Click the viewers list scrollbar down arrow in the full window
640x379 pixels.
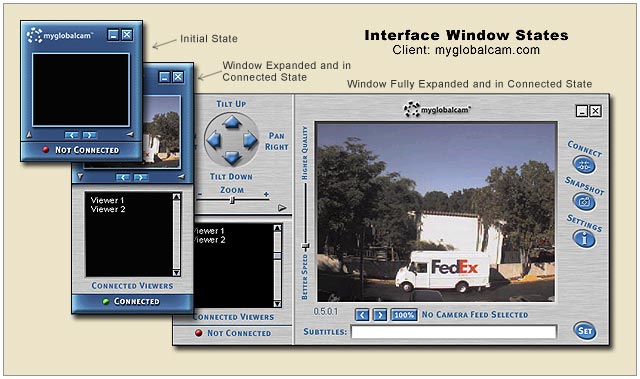[277, 304]
